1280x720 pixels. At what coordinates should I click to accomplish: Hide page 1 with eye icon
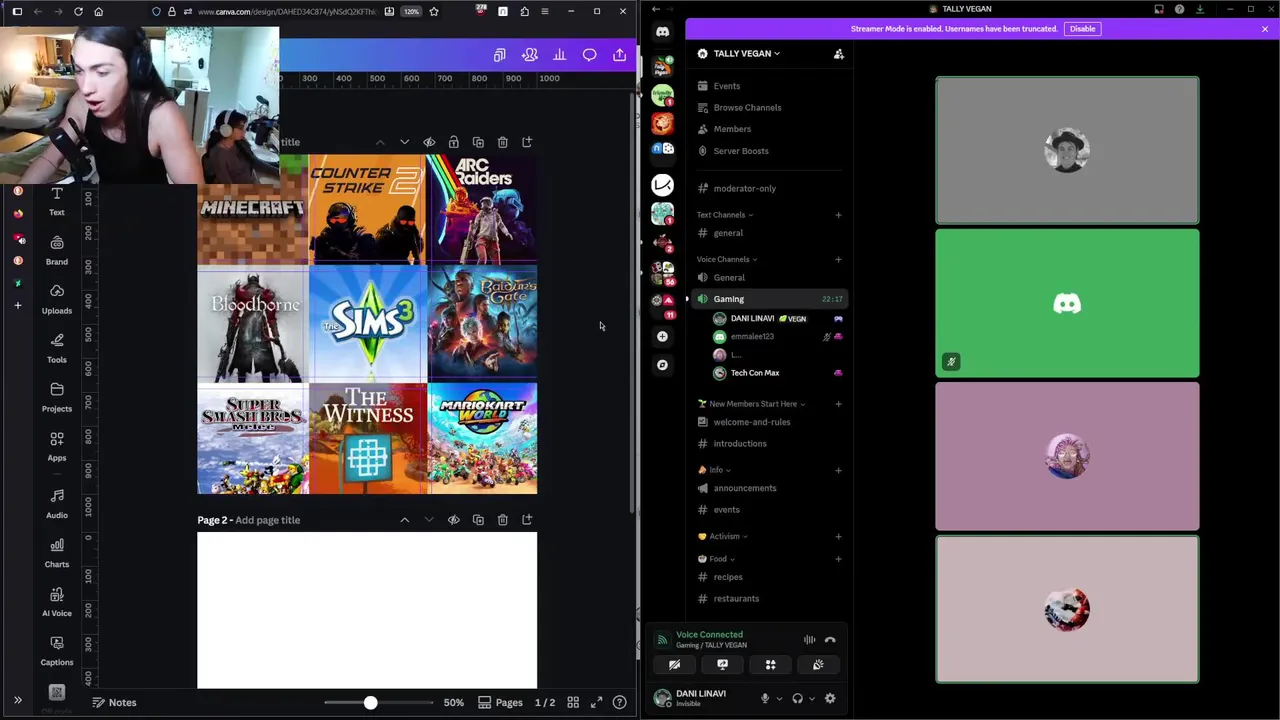(429, 142)
